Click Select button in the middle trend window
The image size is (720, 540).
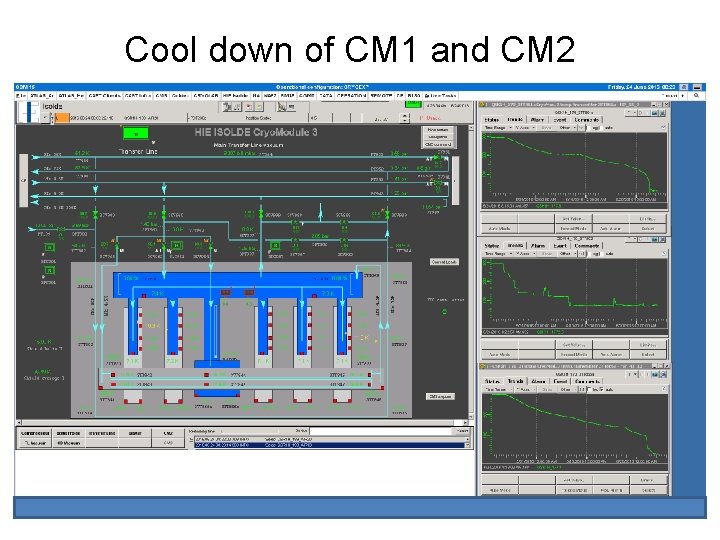coord(648,354)
